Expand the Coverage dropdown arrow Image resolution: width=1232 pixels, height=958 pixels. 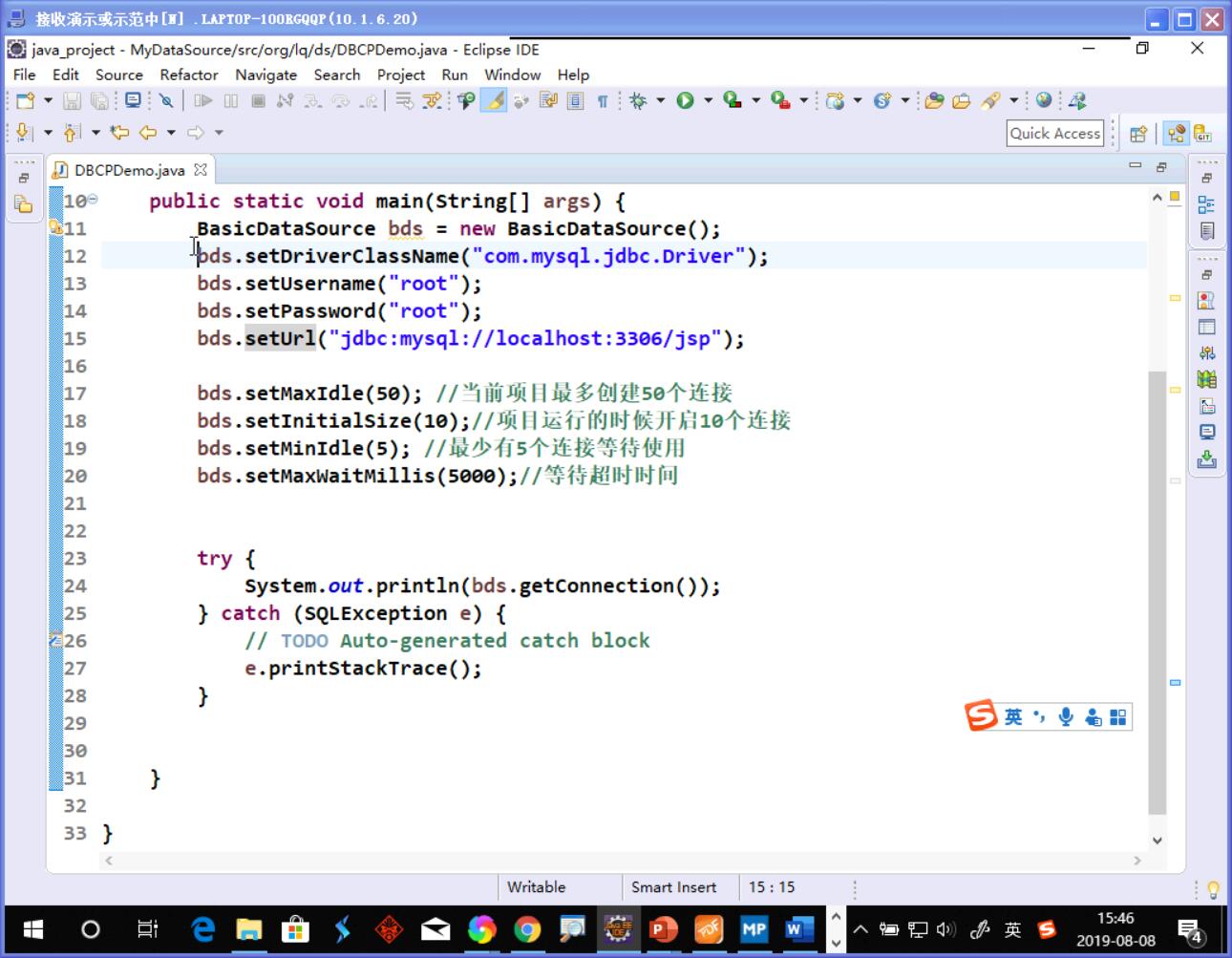pyautogui.click(x=755, y=100)
